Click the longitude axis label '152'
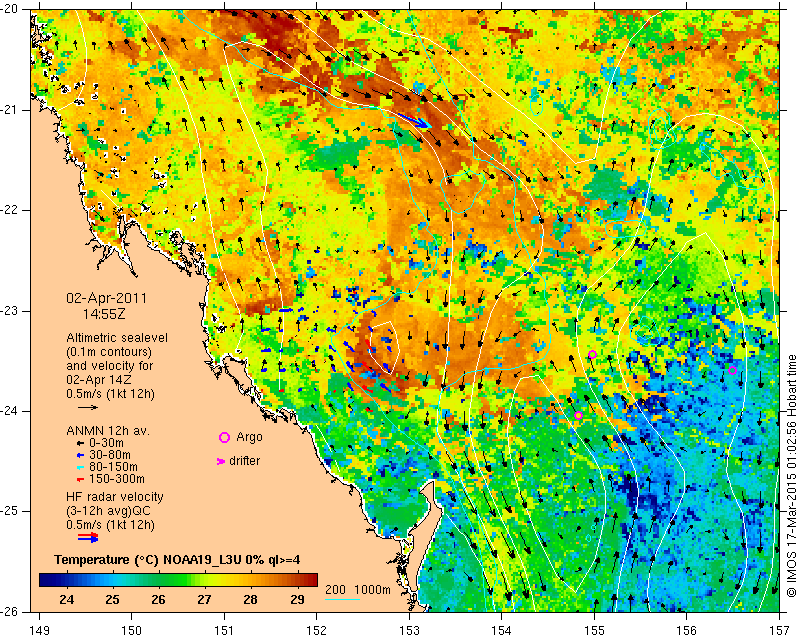Image resolution: width=800 pixels, height=640 pixels. point(316,631)
